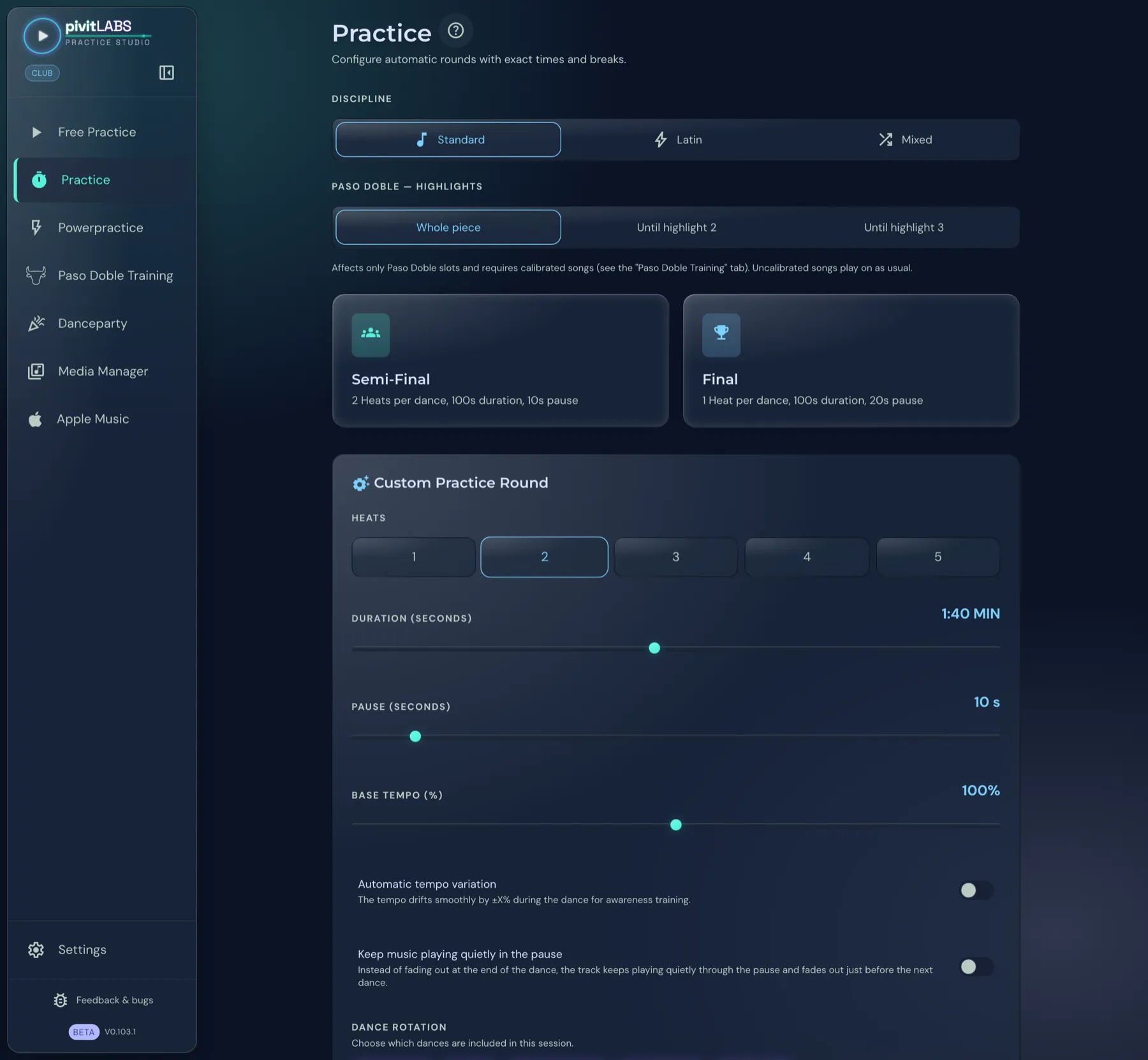1148x1060 pixels.
Task: Select the Latin discipline tab
Action: point(677,140)
